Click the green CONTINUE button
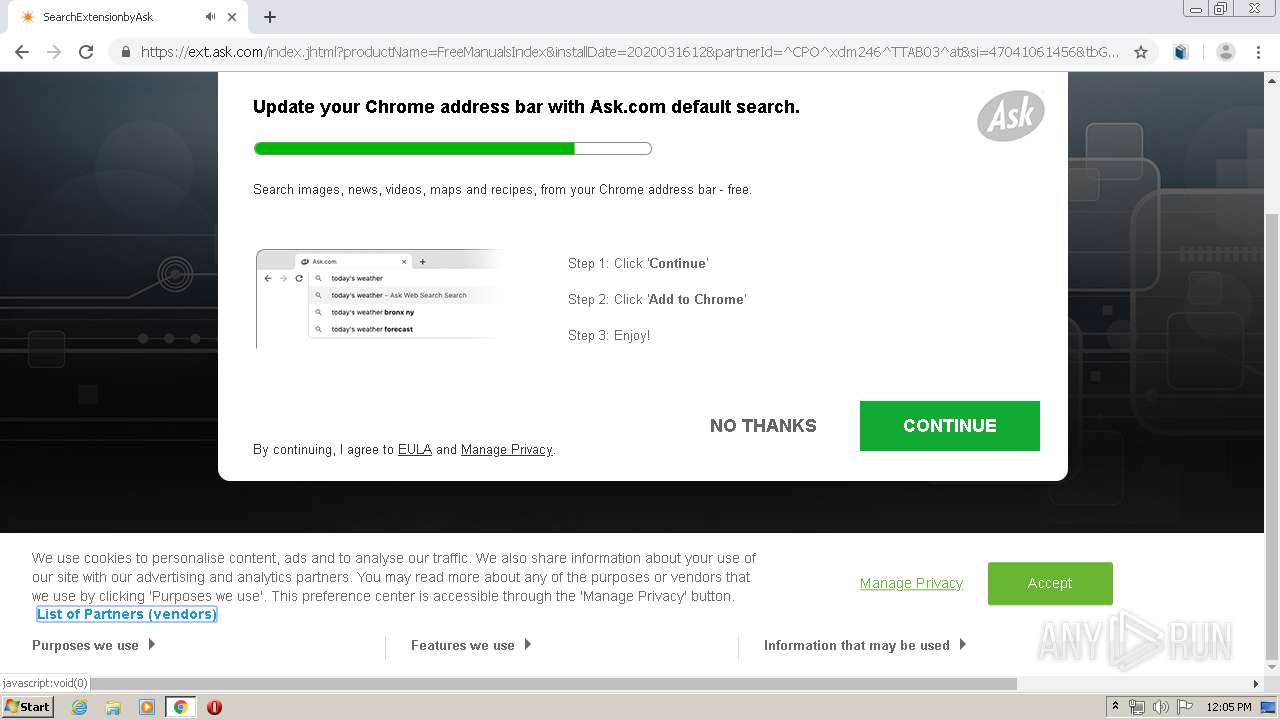The height and width of the screenshot is (720, 1280). pyautogui.click(x=950, y=426)
